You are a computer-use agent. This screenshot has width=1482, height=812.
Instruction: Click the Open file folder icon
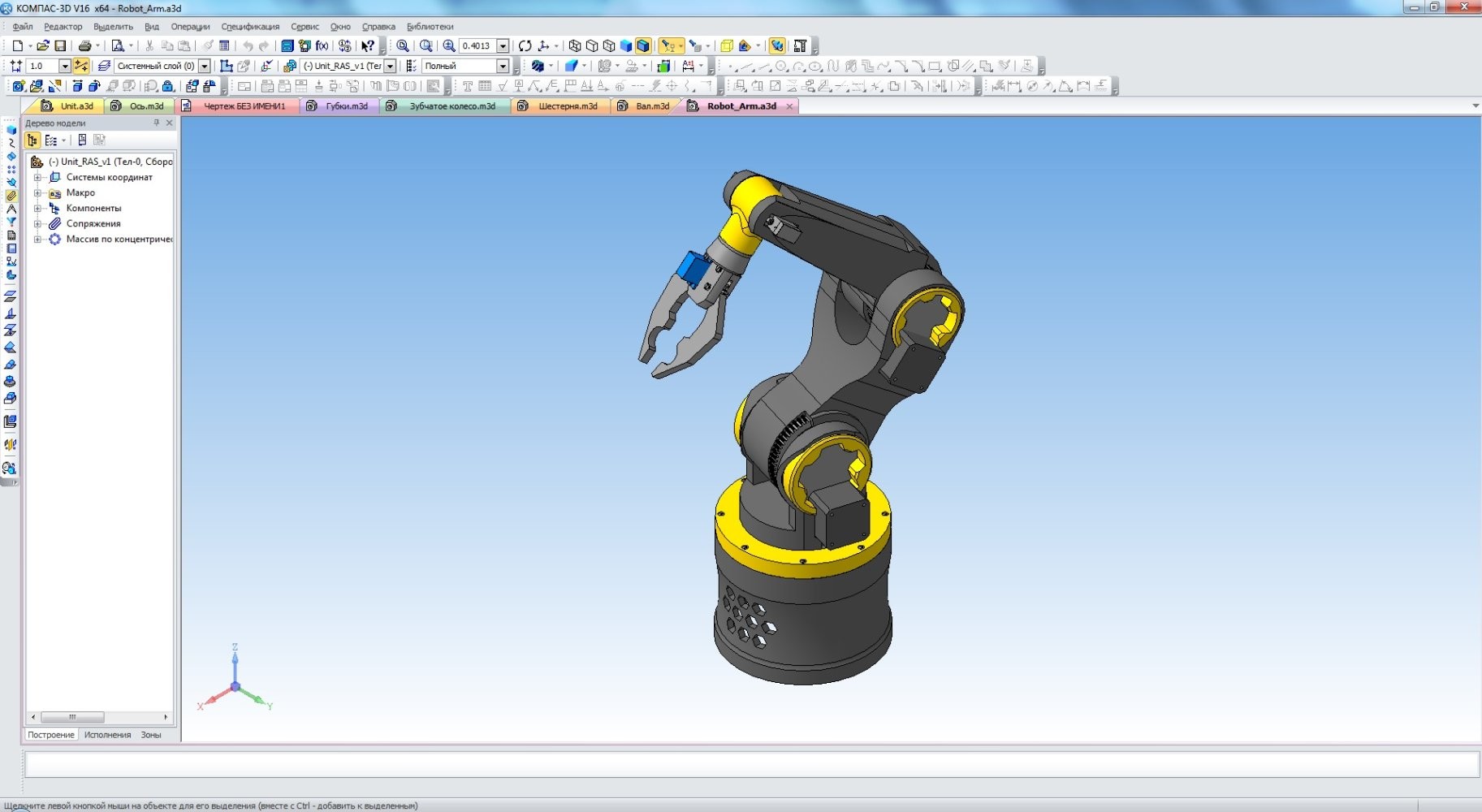pyautogui.click(x=42, y=46)
